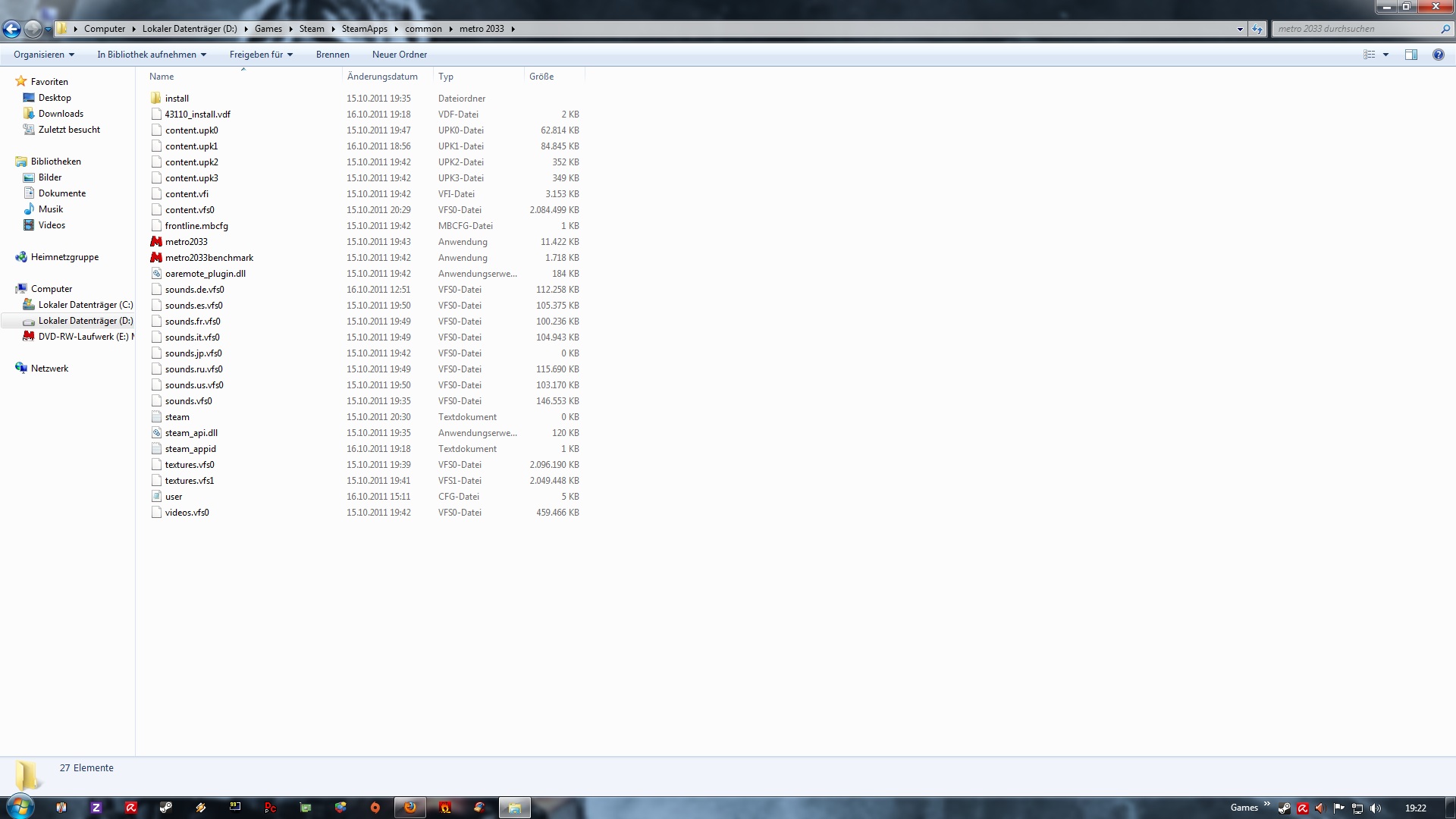Open the Help question mark icon
1456x819 pixels.
point(1438,55)
